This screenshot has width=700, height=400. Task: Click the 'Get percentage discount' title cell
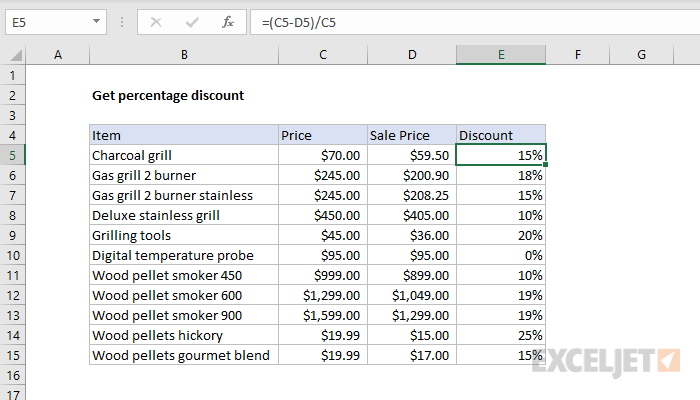point(168,95)
